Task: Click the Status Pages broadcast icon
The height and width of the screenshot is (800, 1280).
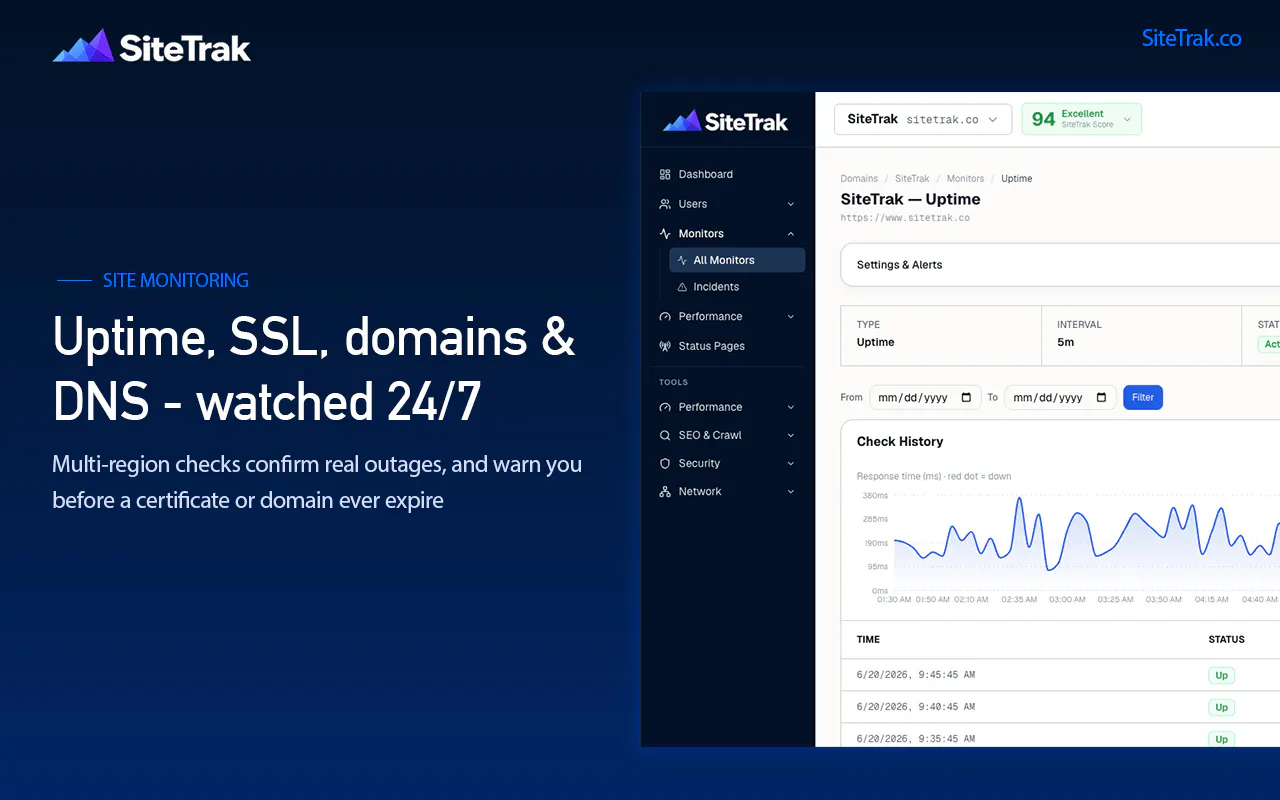Action: click(x=665, y=347)
